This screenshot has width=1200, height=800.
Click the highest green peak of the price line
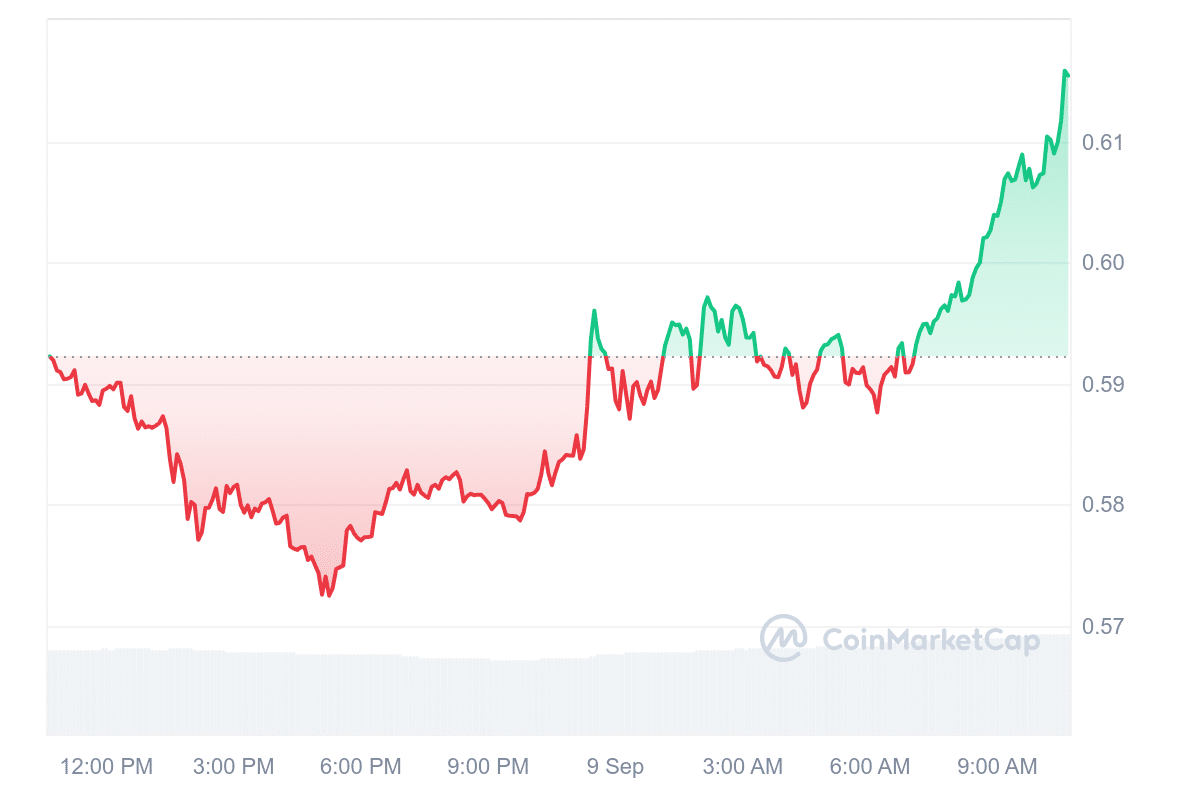click(1065, 71)
